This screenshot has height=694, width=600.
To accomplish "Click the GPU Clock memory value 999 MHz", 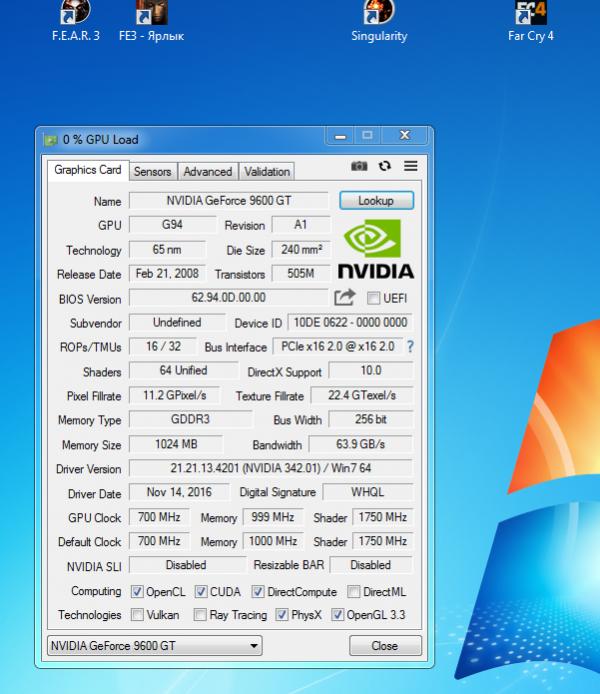I will pyautogui.click(x=273, y=517).
